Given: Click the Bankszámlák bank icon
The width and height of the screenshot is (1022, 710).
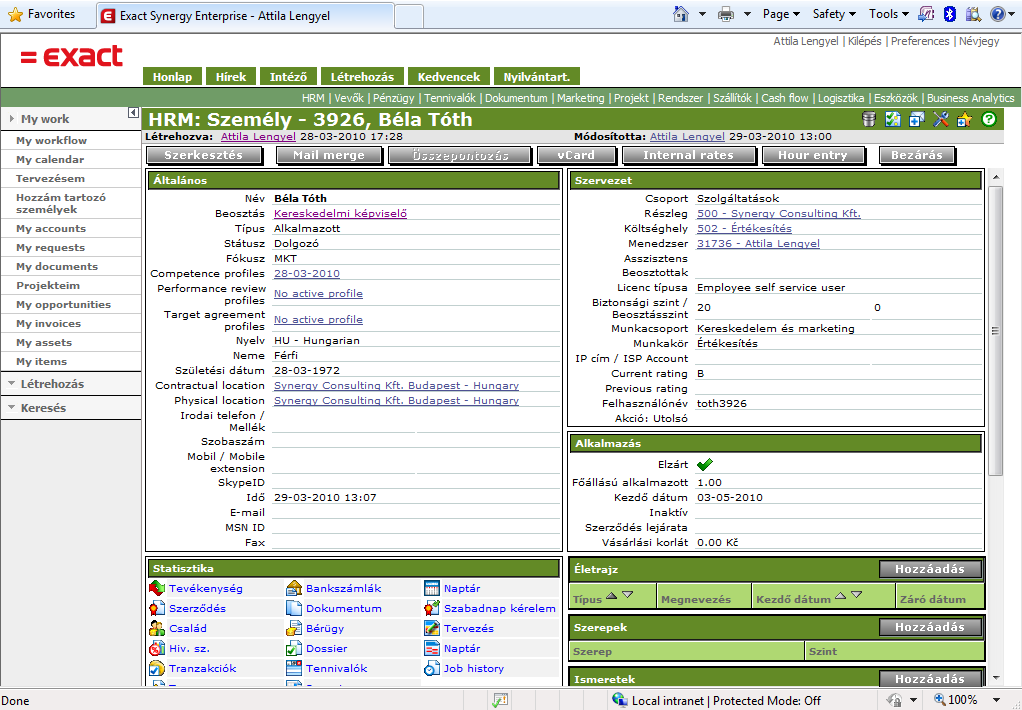Looking at the screenshot, I should click(294, 588).
